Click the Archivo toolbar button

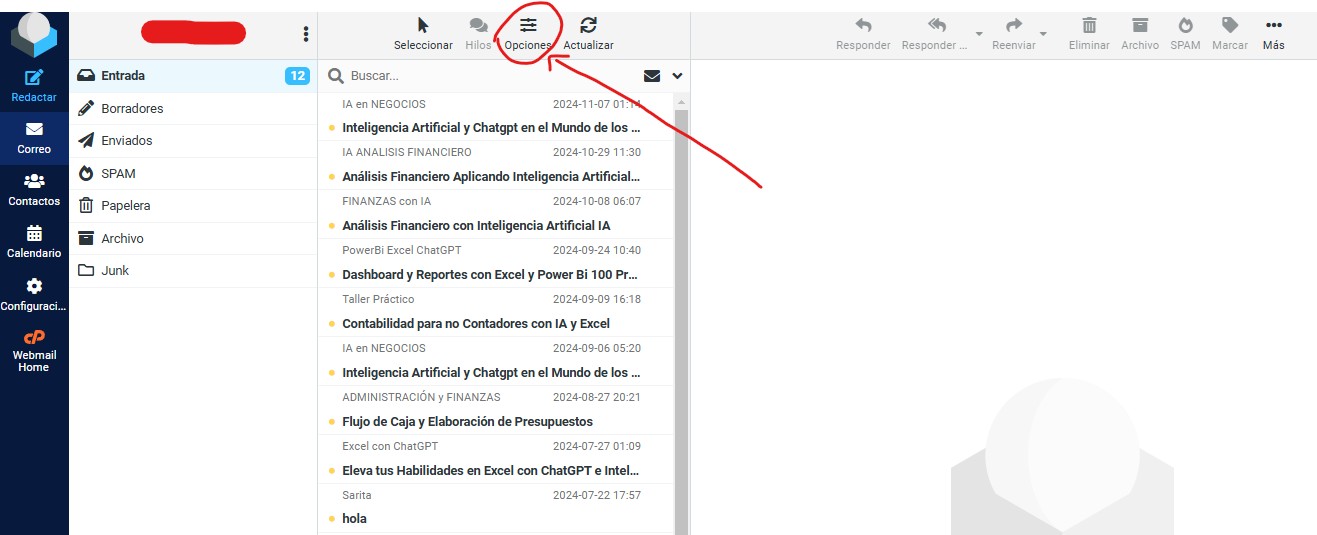pyautogui.click(x=1140, y=34)
